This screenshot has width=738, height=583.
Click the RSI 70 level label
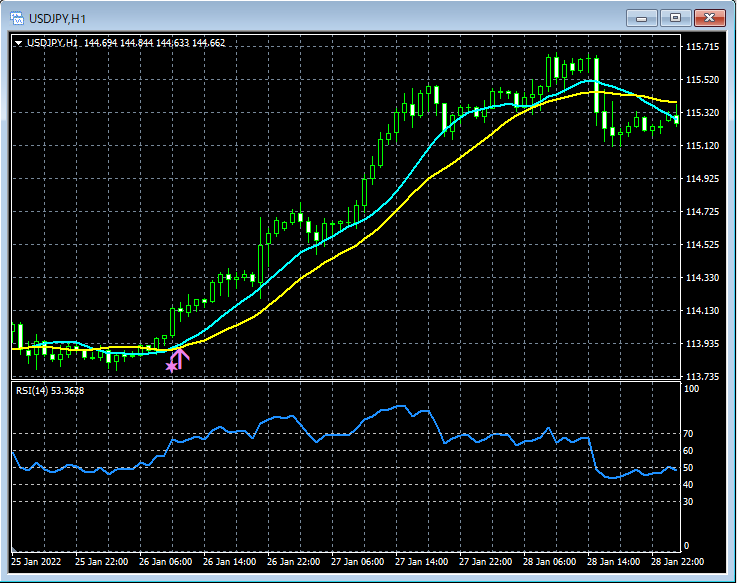(688, 433)
